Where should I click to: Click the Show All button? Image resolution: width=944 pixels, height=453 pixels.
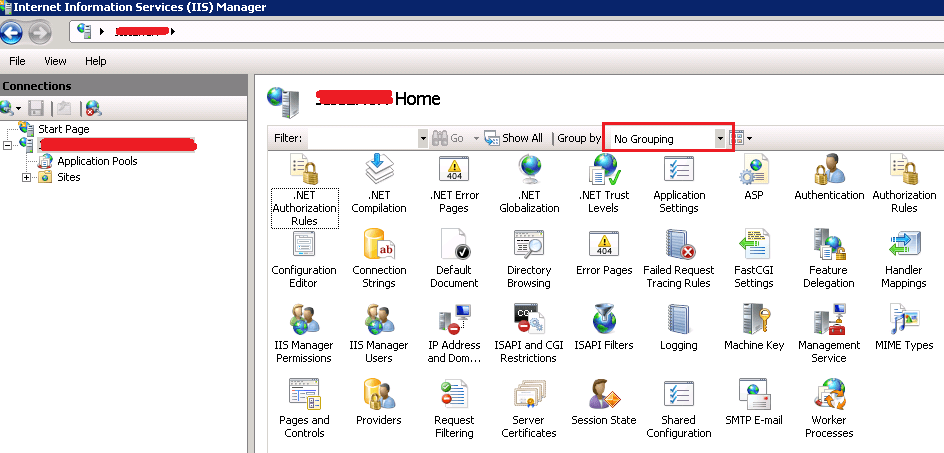pos(514,139)
